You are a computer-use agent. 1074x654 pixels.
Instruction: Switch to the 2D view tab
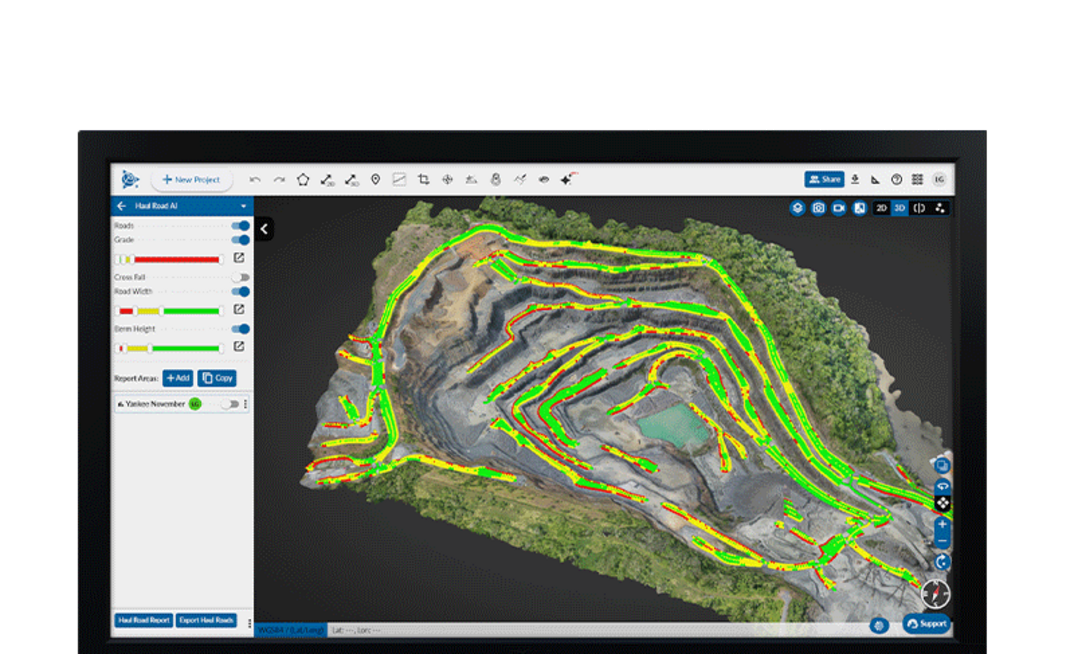coord(882,208)
